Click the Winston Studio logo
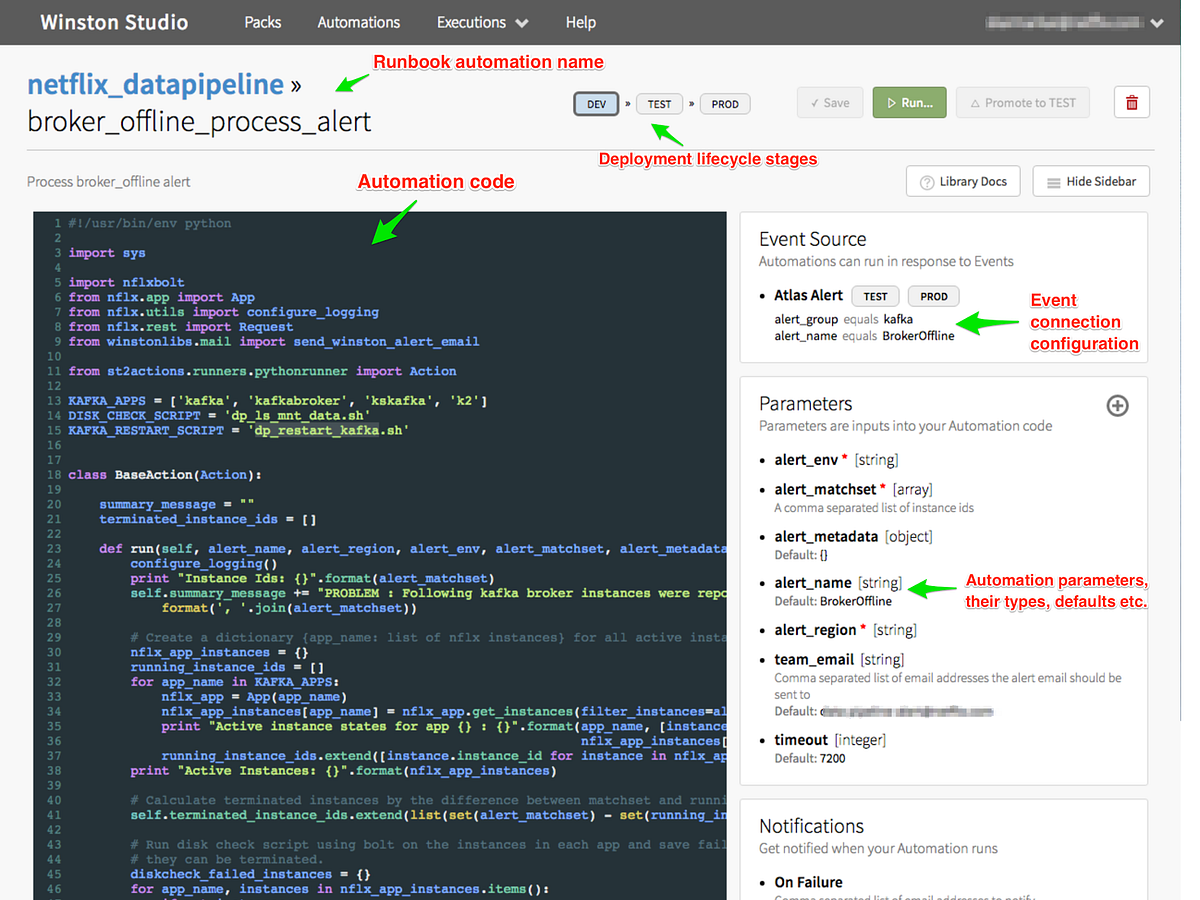Viewport: 1200px width, 900px height. click(114, 22)
